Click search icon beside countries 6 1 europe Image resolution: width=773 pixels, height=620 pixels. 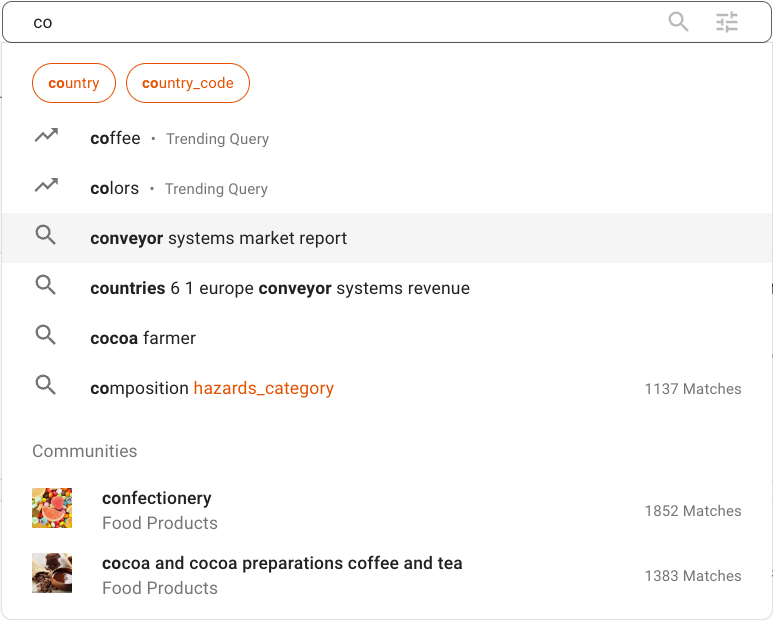tap(45, 285)
